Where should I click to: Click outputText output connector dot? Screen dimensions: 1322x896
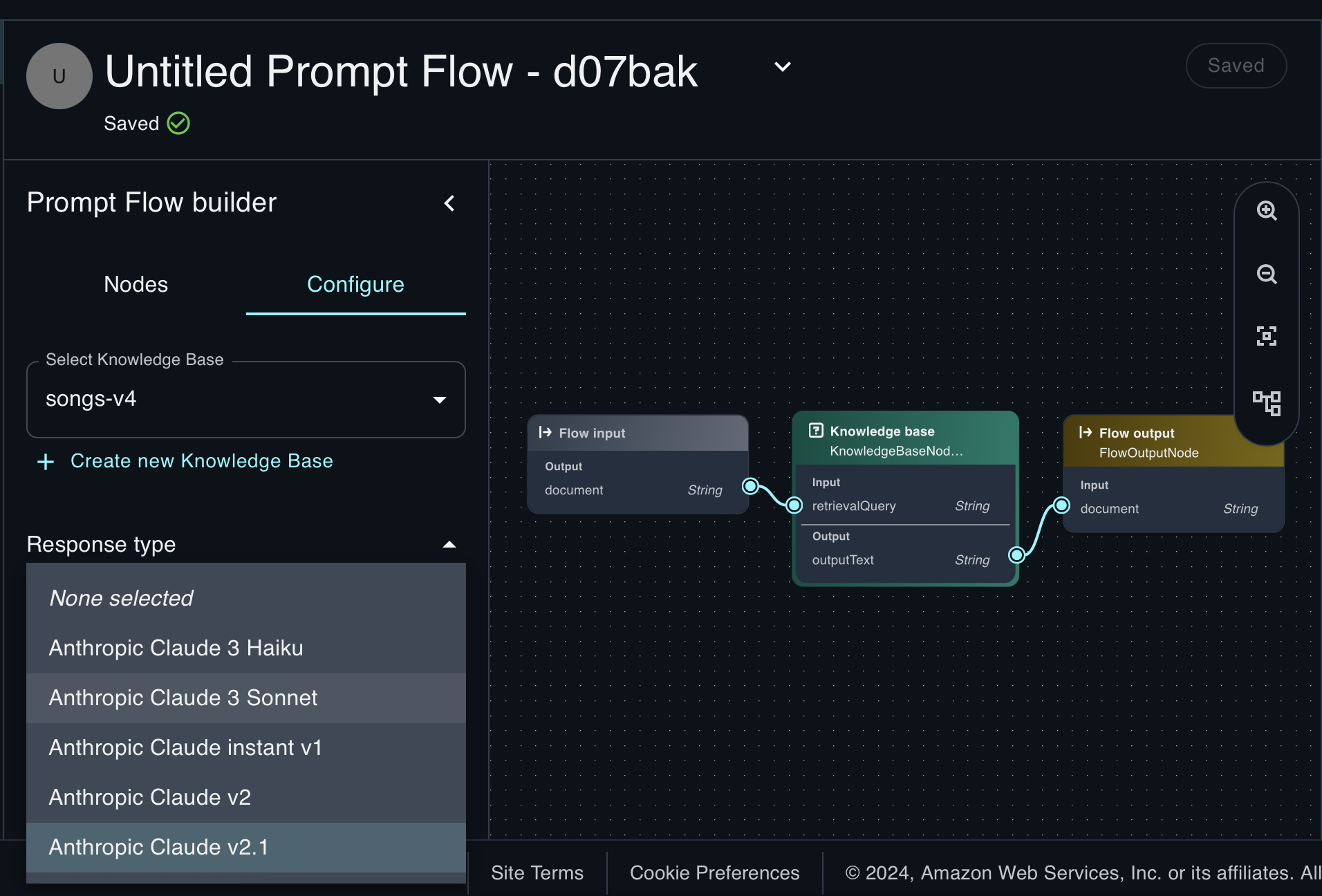tap(1016, 554)
